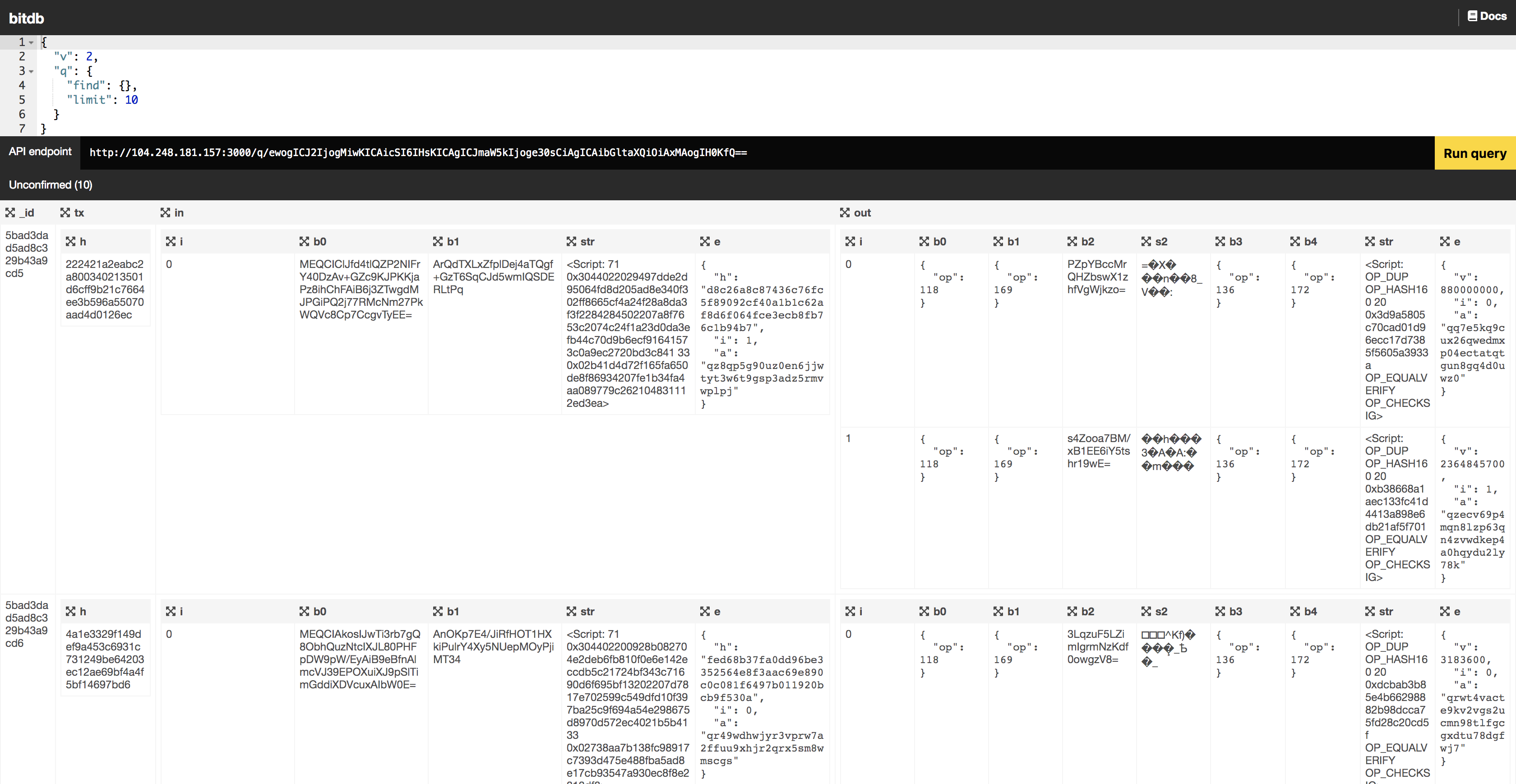Collapse the code fold arrow on line 1

(x=31, y=42)
